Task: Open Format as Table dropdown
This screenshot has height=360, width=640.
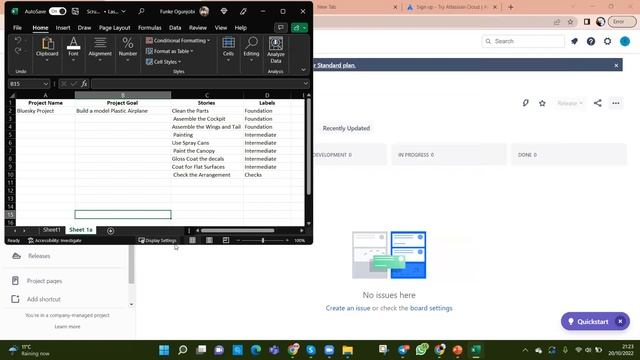Action: click(x=169, y=51)
